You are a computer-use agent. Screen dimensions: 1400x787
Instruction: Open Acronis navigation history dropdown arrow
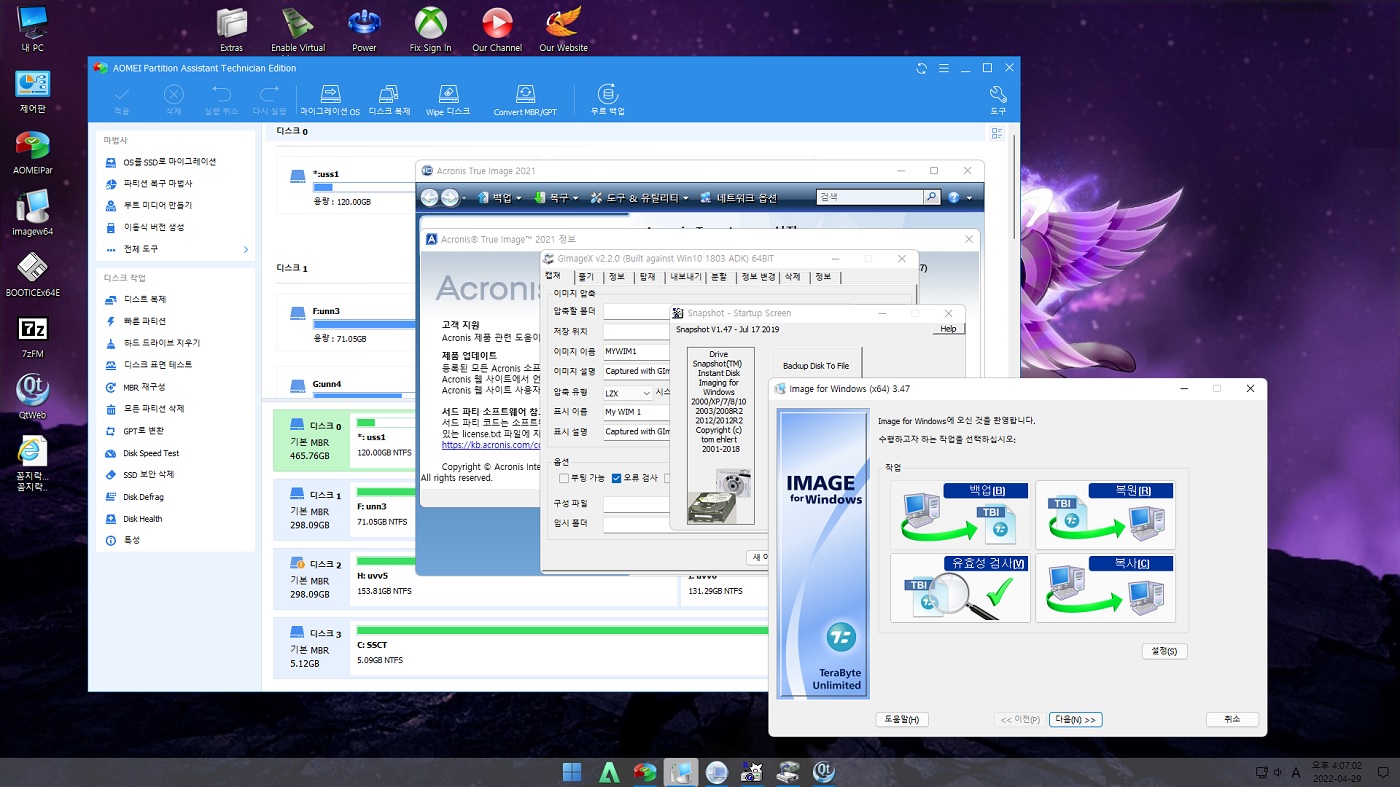coord(465,198)
